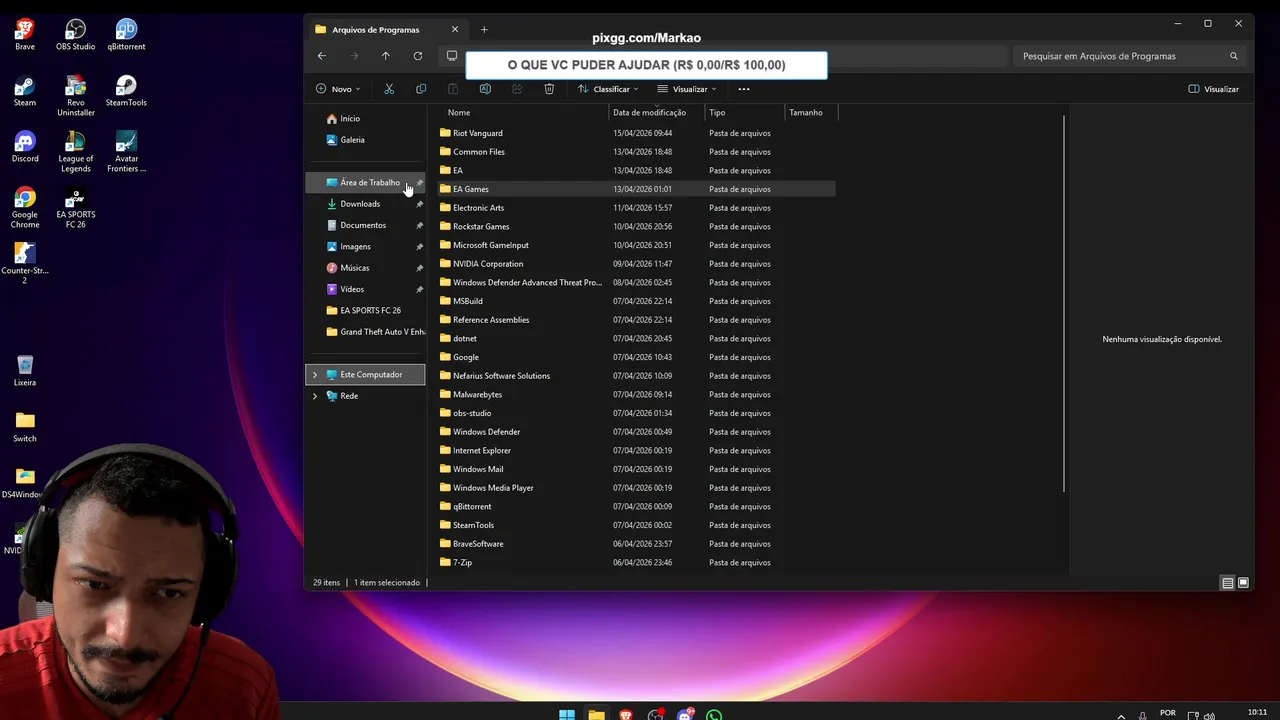
Task: Close the Arquivos de Programas tab
Action: pyautogui.click(x=455, y=29)
